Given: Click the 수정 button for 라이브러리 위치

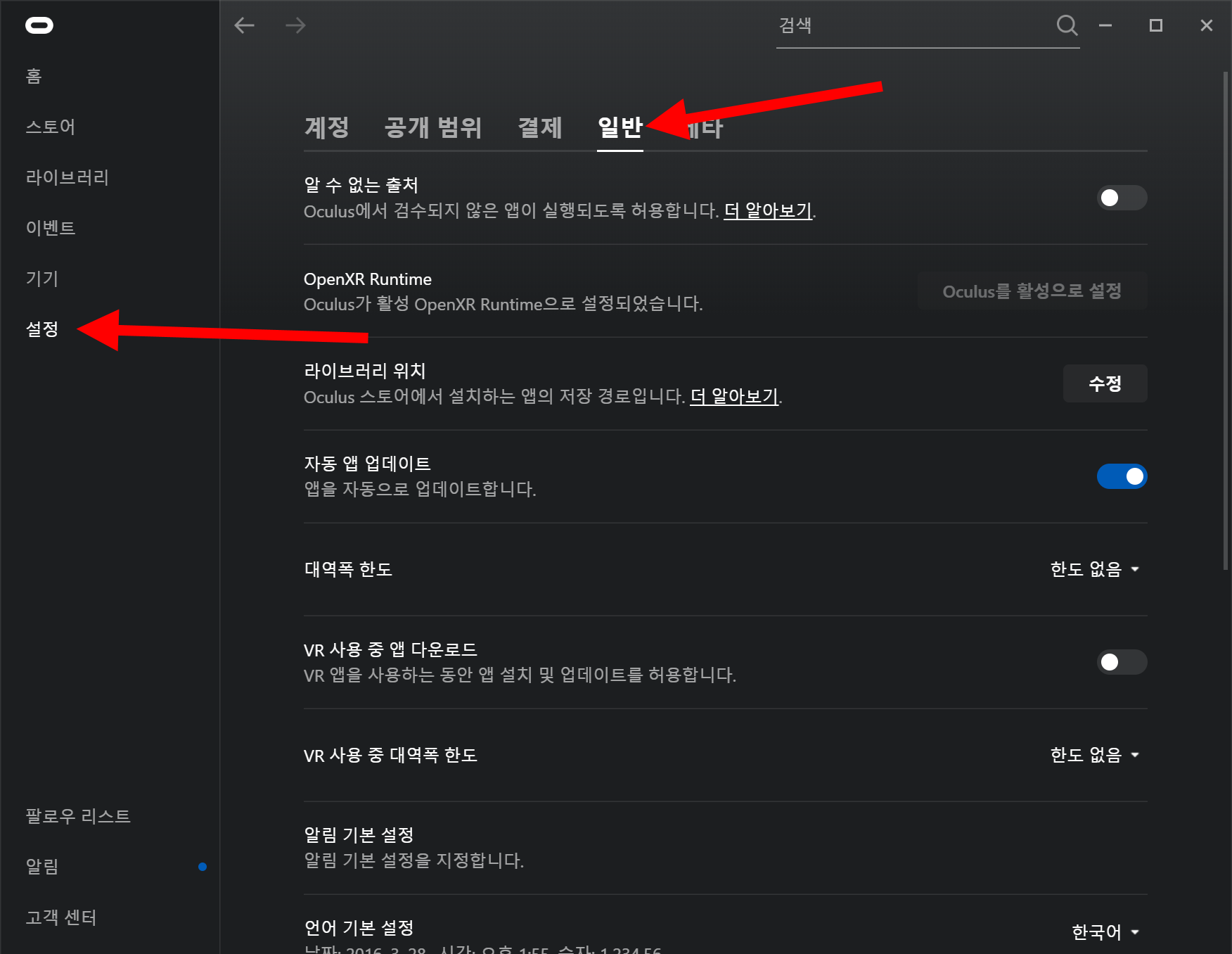Looking at the screenshot, I should (x=1105, y=383).
